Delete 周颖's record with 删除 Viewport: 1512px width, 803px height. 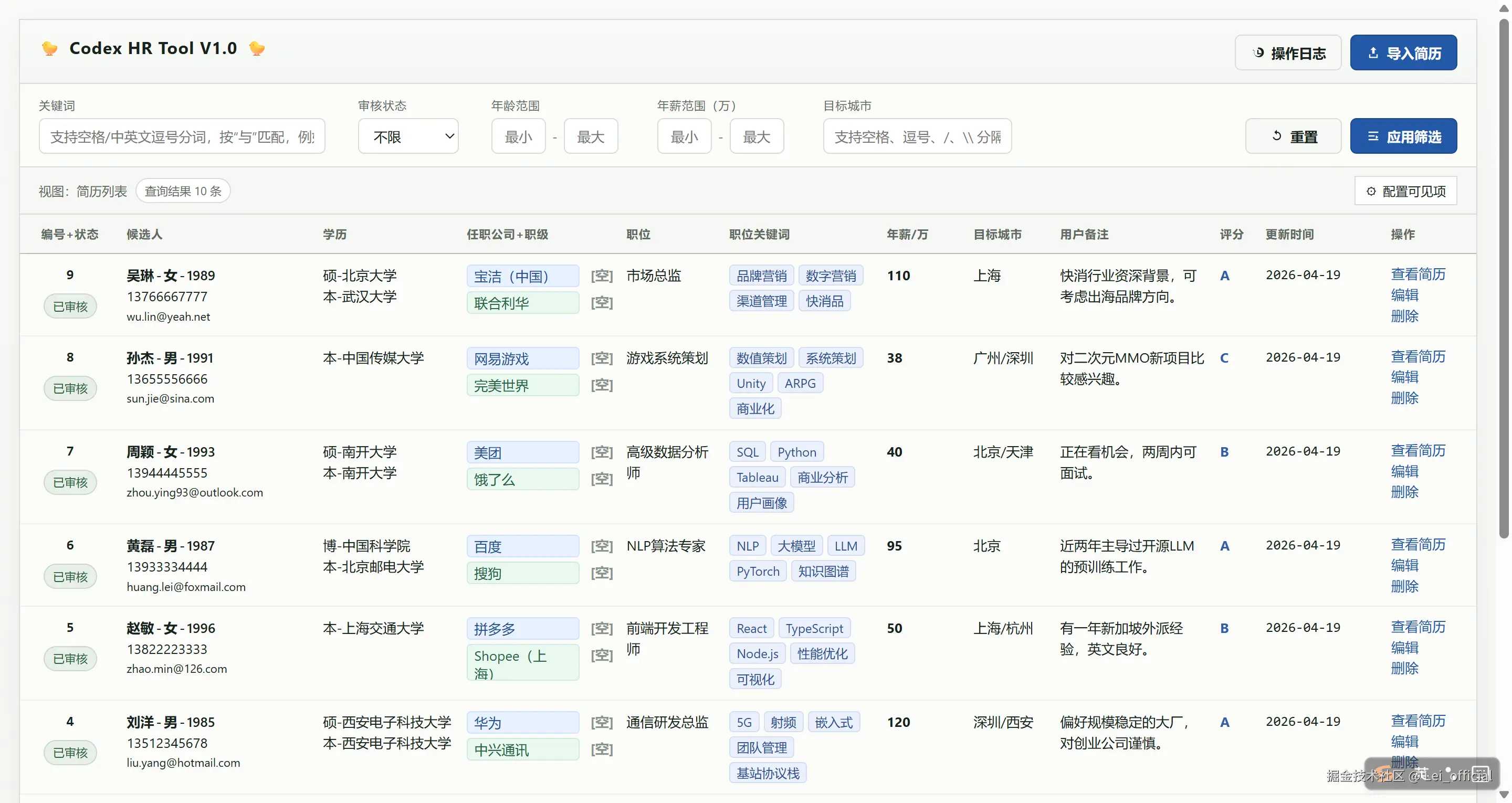pos(1404,492)
